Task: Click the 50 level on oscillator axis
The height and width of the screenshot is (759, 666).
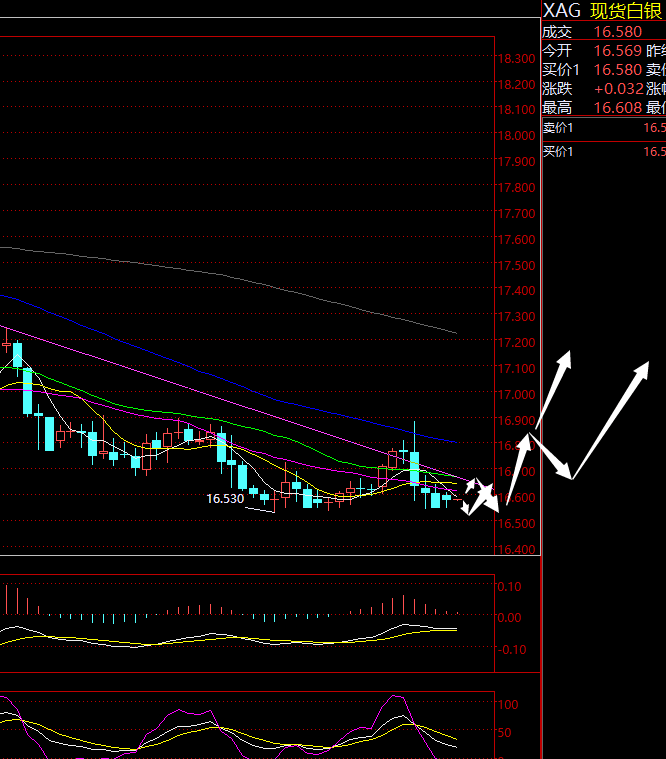Action: tap(504, 733)
